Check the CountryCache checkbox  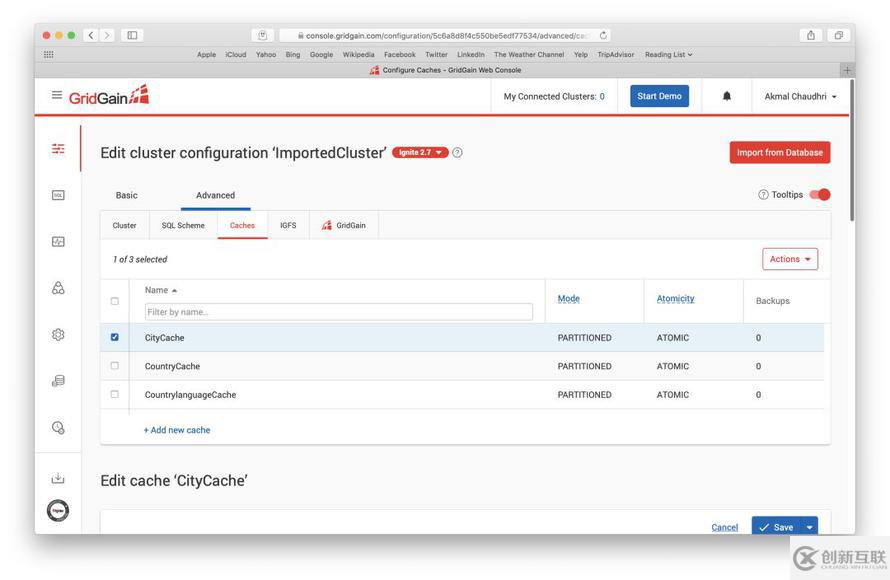[115, 365]
